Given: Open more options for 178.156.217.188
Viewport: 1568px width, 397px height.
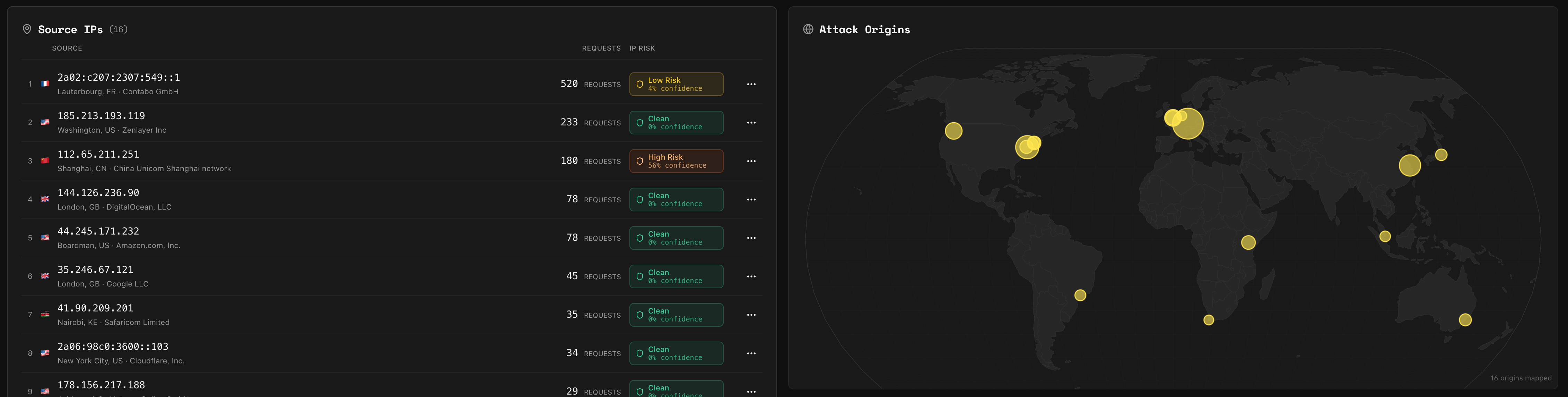Looking at the screenshot, I should click(751, 391).
